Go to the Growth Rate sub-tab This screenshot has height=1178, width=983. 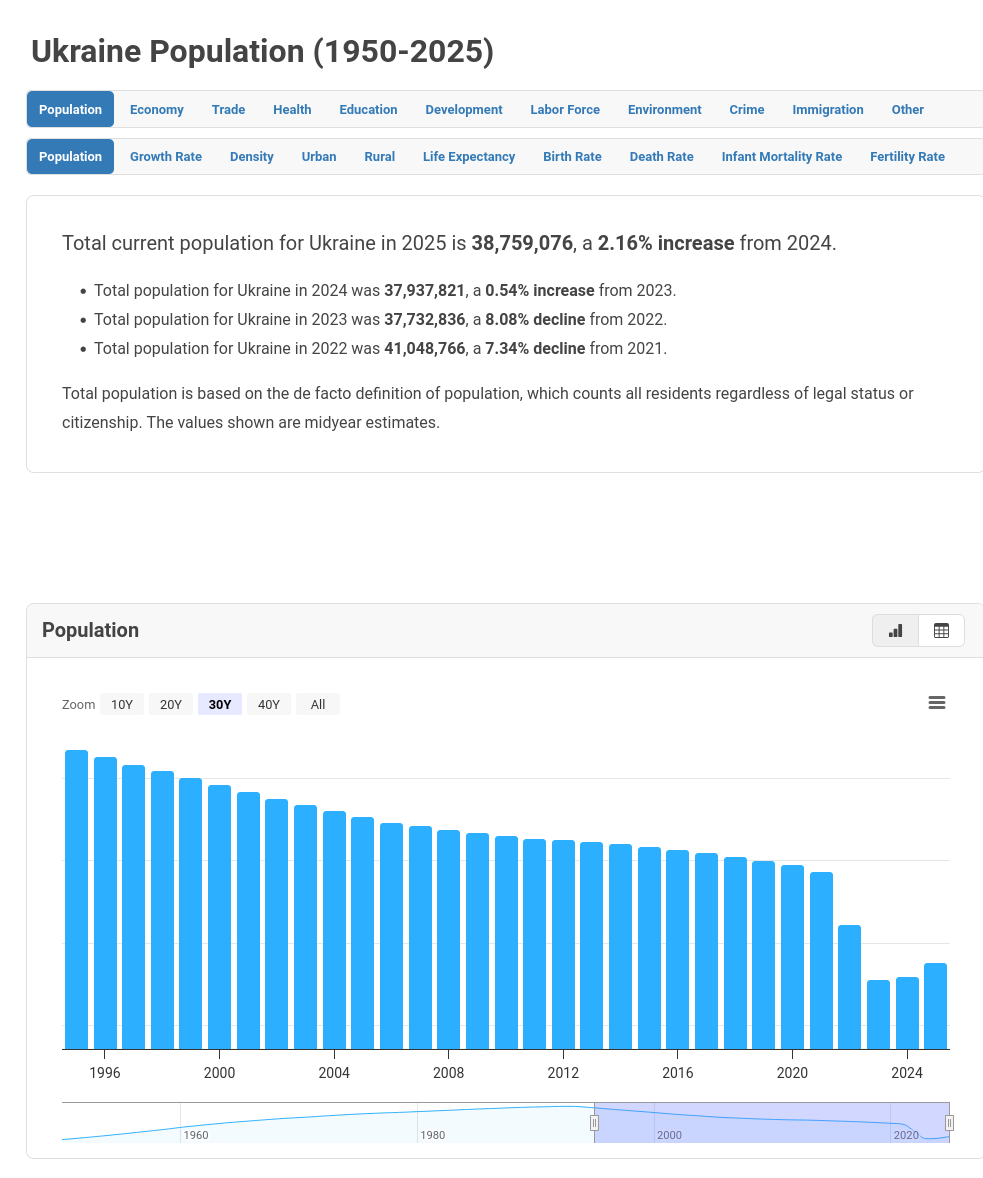pos(165,156)
